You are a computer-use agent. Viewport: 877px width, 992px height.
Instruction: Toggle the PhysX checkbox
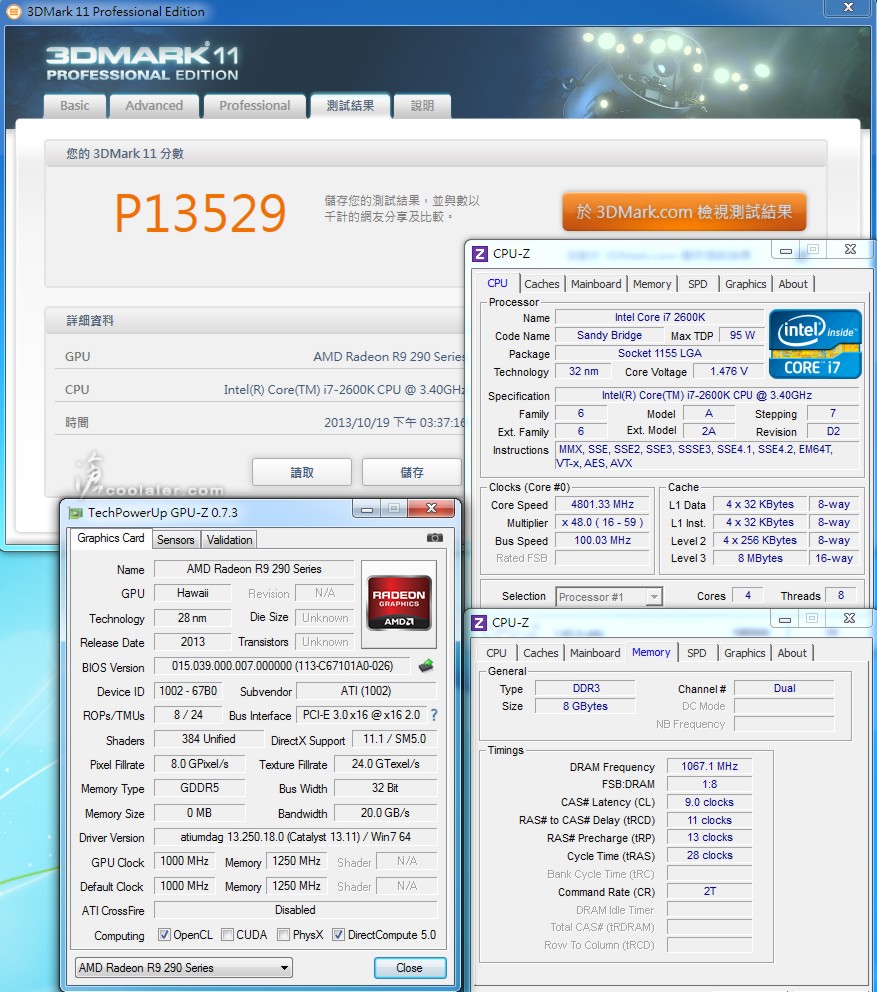tap(283, 934)
